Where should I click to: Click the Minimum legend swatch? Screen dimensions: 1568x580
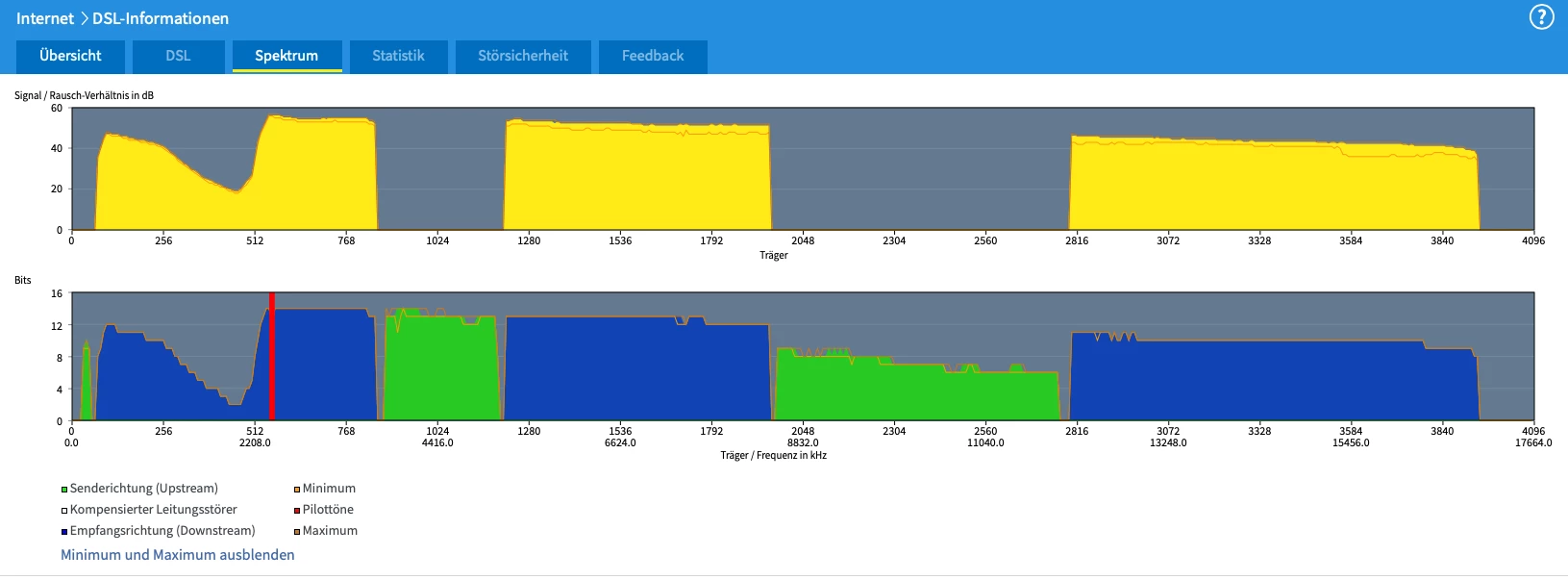(297, 490)
